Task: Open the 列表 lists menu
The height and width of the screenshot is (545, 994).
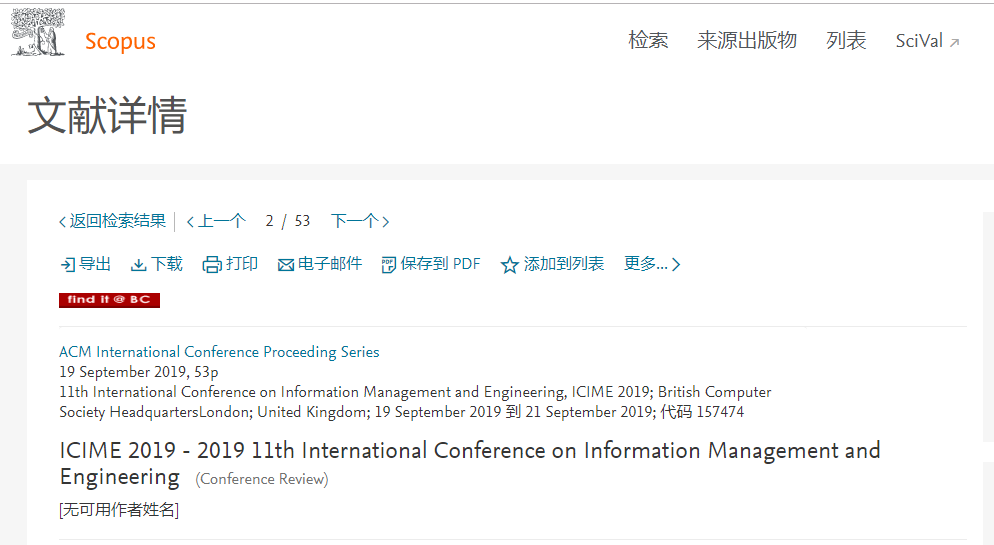Action: point(846,41)
